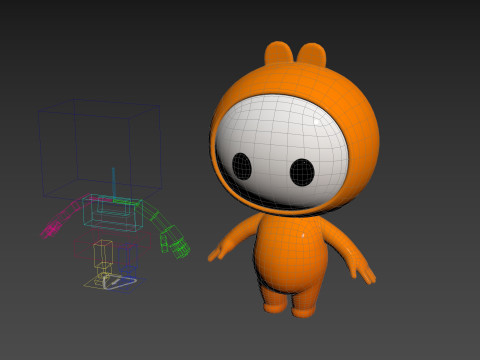Screen dimensions: 480x360
Task: Click the character's left black eye
Action: (x=242, y=166)
